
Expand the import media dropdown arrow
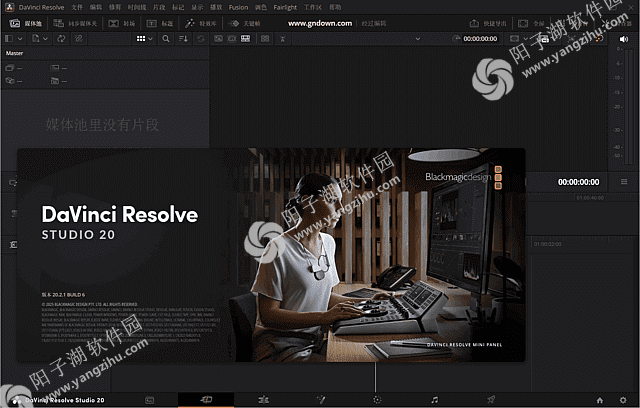[x=45, y=39]
